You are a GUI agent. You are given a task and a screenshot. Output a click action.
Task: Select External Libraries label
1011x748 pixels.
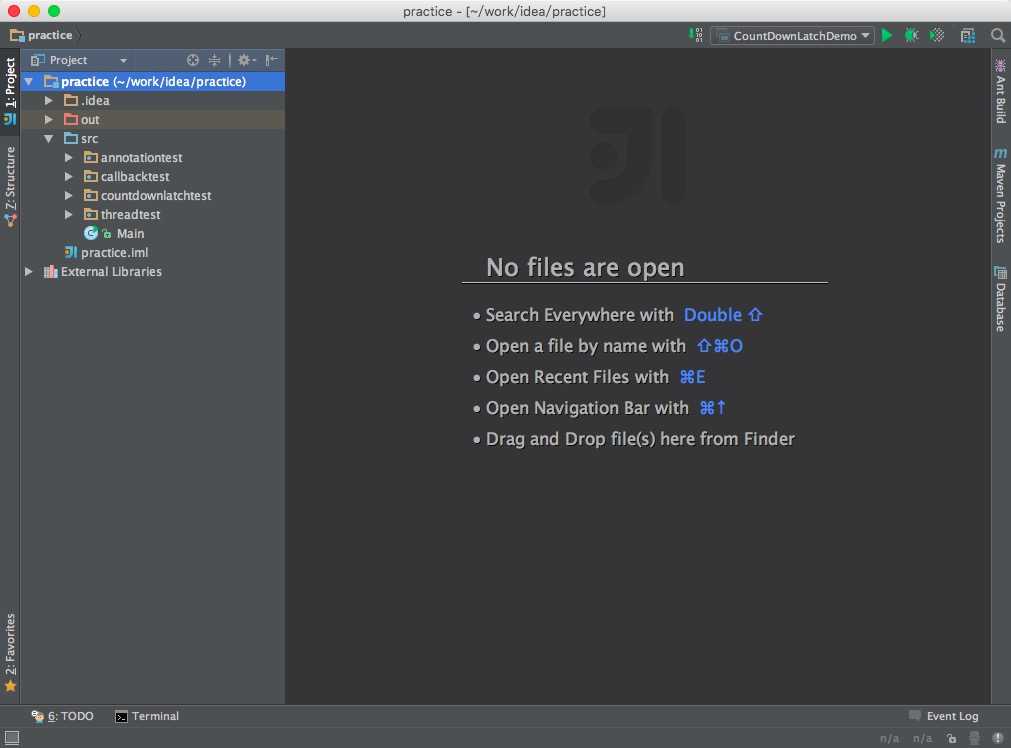[111, 271]
